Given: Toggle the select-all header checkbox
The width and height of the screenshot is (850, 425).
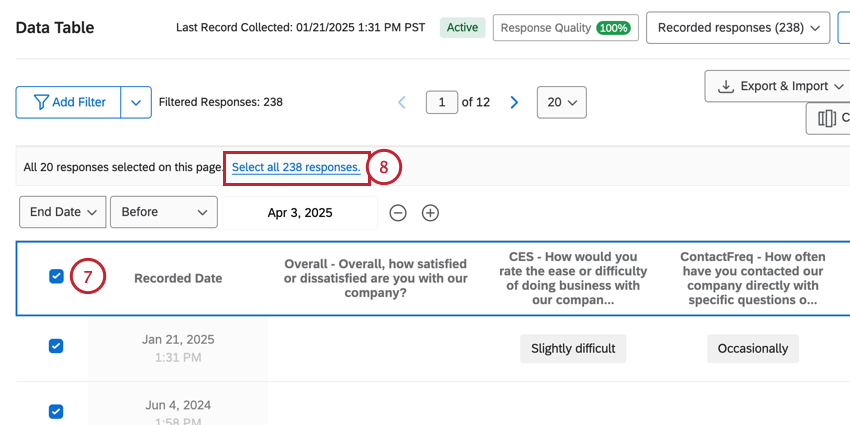Looking at the screenshot, I should point(56,277).
